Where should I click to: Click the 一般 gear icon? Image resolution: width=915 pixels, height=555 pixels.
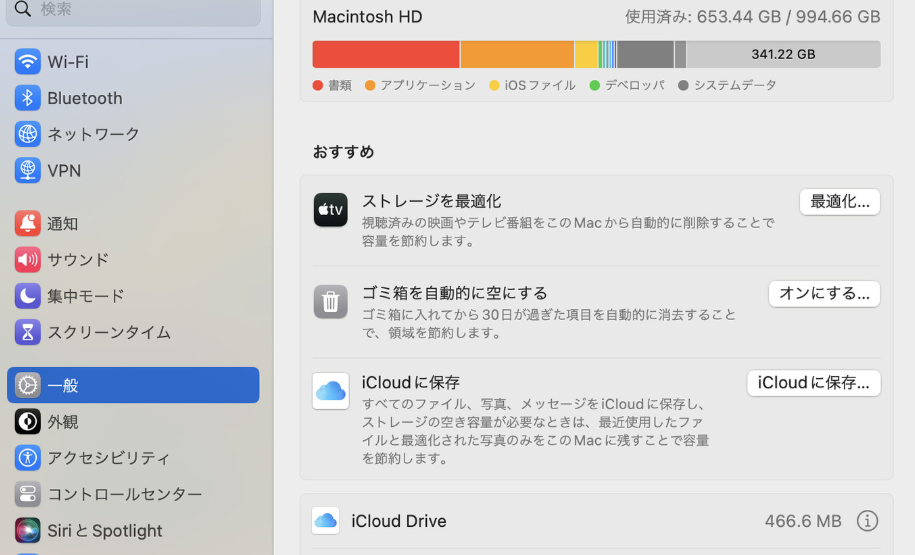coord(27,385)
